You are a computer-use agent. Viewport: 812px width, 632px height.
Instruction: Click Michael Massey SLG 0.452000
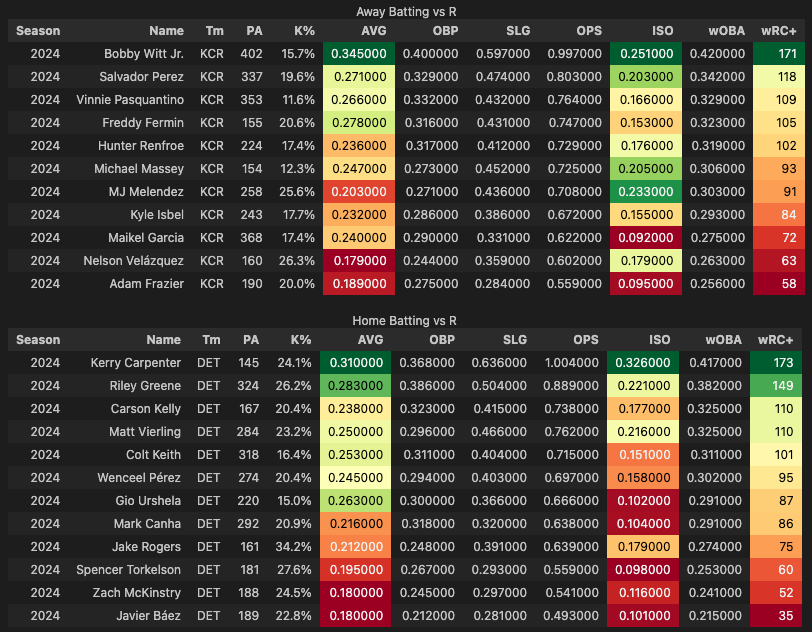502,169
